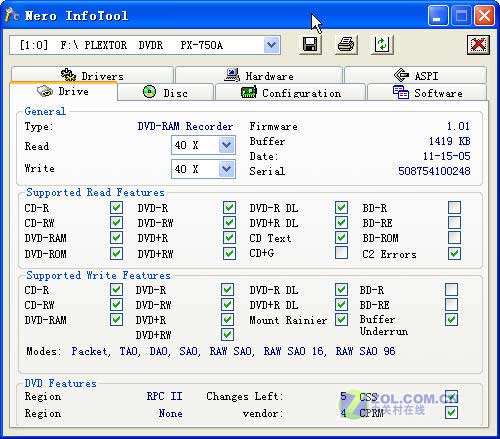
Task: Toggle BD-R checkbox in Read Features
Action: (454, 207)
